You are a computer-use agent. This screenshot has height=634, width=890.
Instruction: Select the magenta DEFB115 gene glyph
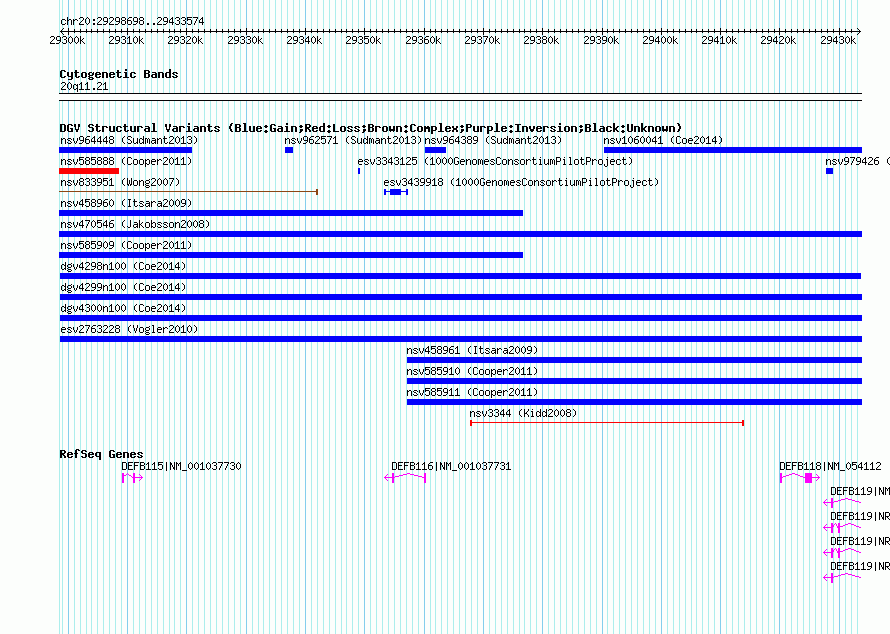coord(132,478)
